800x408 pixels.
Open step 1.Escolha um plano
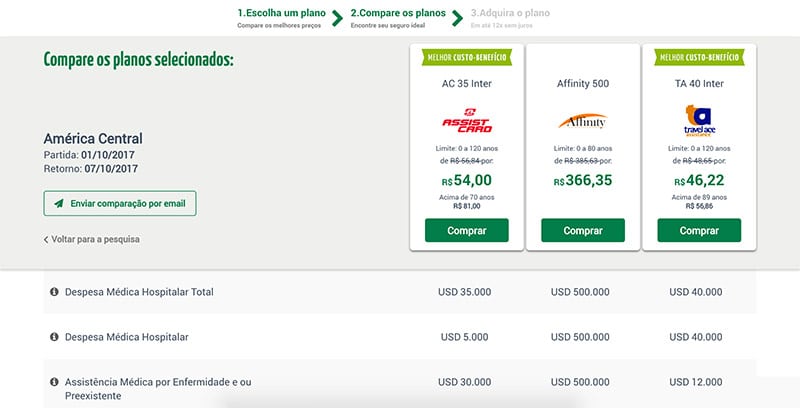pyautogui.click(x=281, y=18)
